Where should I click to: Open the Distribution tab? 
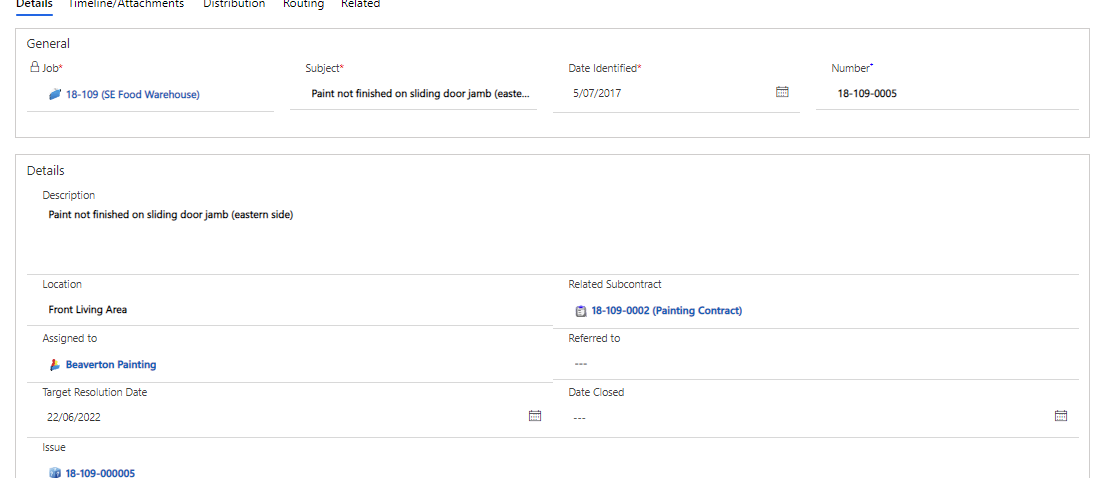[234, 4]
